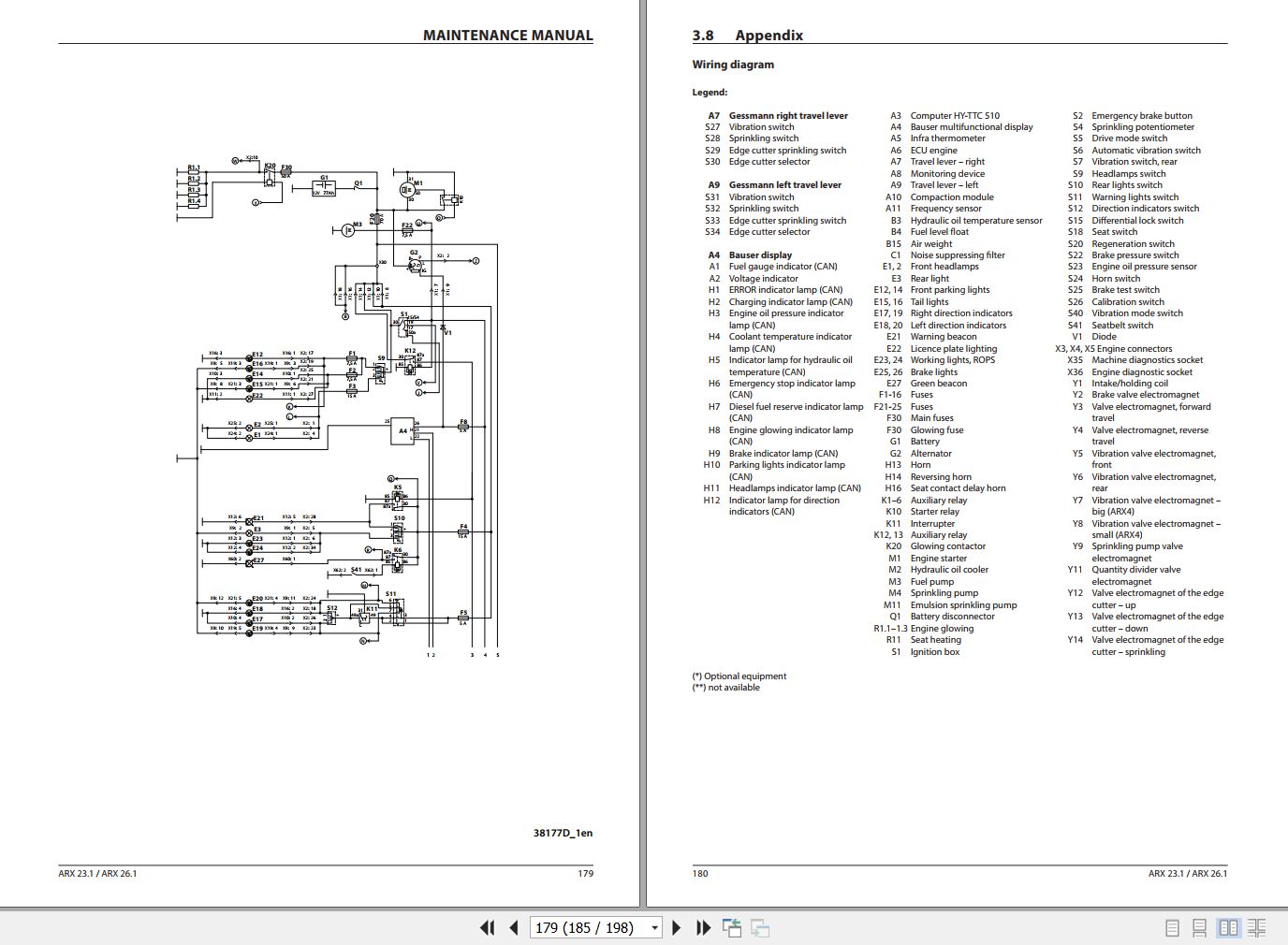Click the previous page arrow icon
The image size is (1288, 945).
514,927
